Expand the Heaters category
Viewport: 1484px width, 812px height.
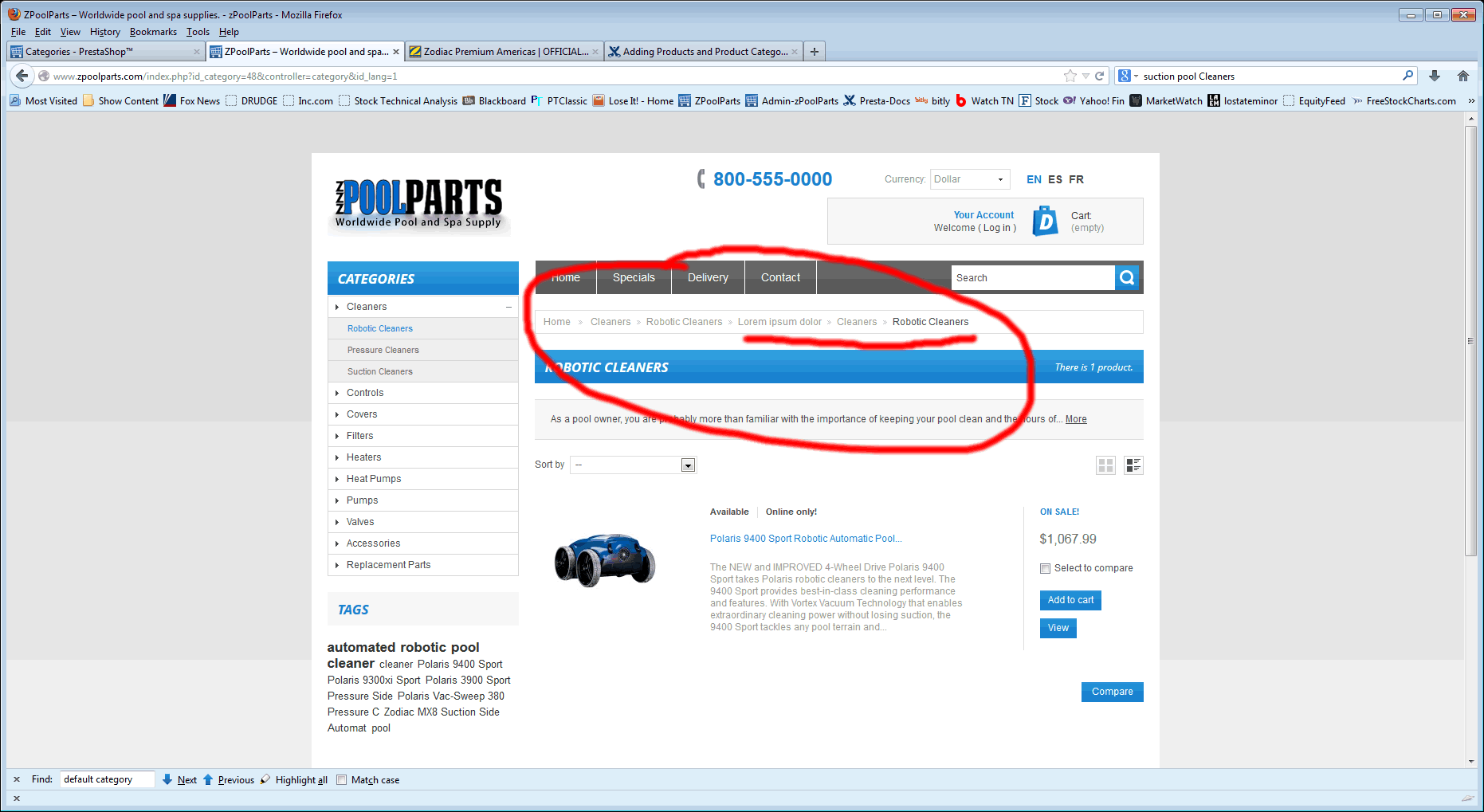(x=337, y=457)
